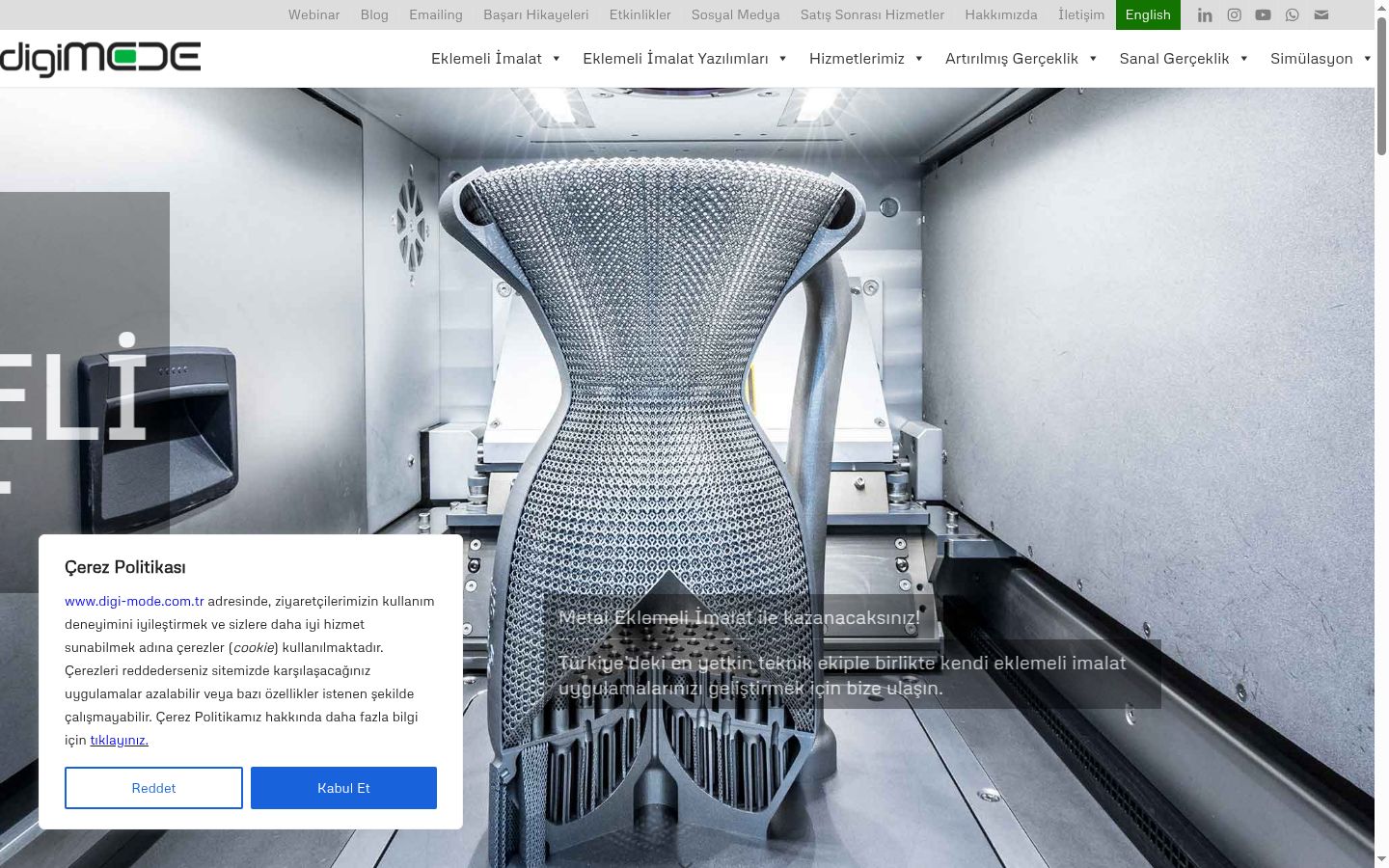
Task: Open the Sanal Gerçeklik menu
Action: [1174, 59]
